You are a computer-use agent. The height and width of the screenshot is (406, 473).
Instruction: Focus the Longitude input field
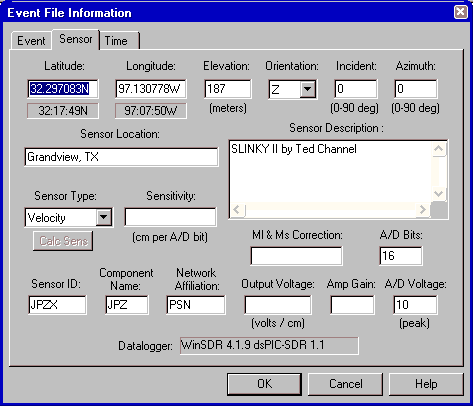tap(151, 89)
